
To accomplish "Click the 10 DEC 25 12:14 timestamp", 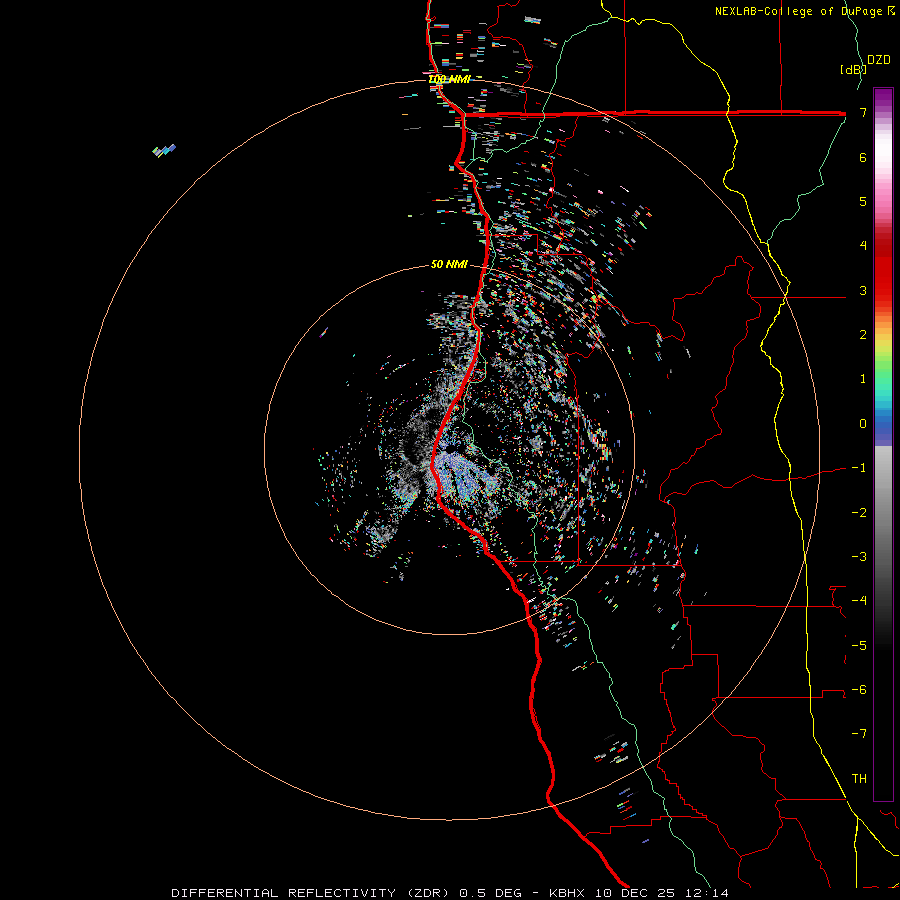I will (x=662, y=893).
